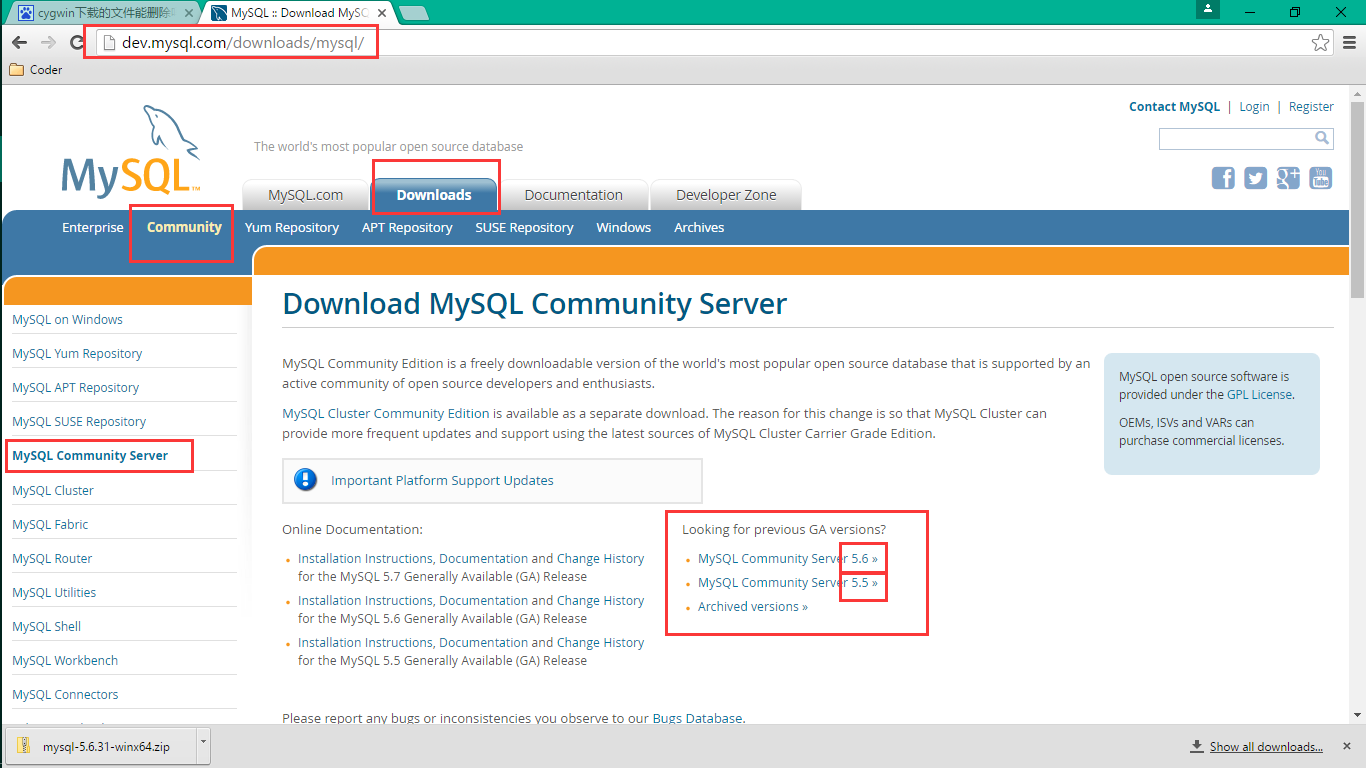Close the cygwin browser tab
The height and width of the screenshot is (768, 1366).
point(189,13)
